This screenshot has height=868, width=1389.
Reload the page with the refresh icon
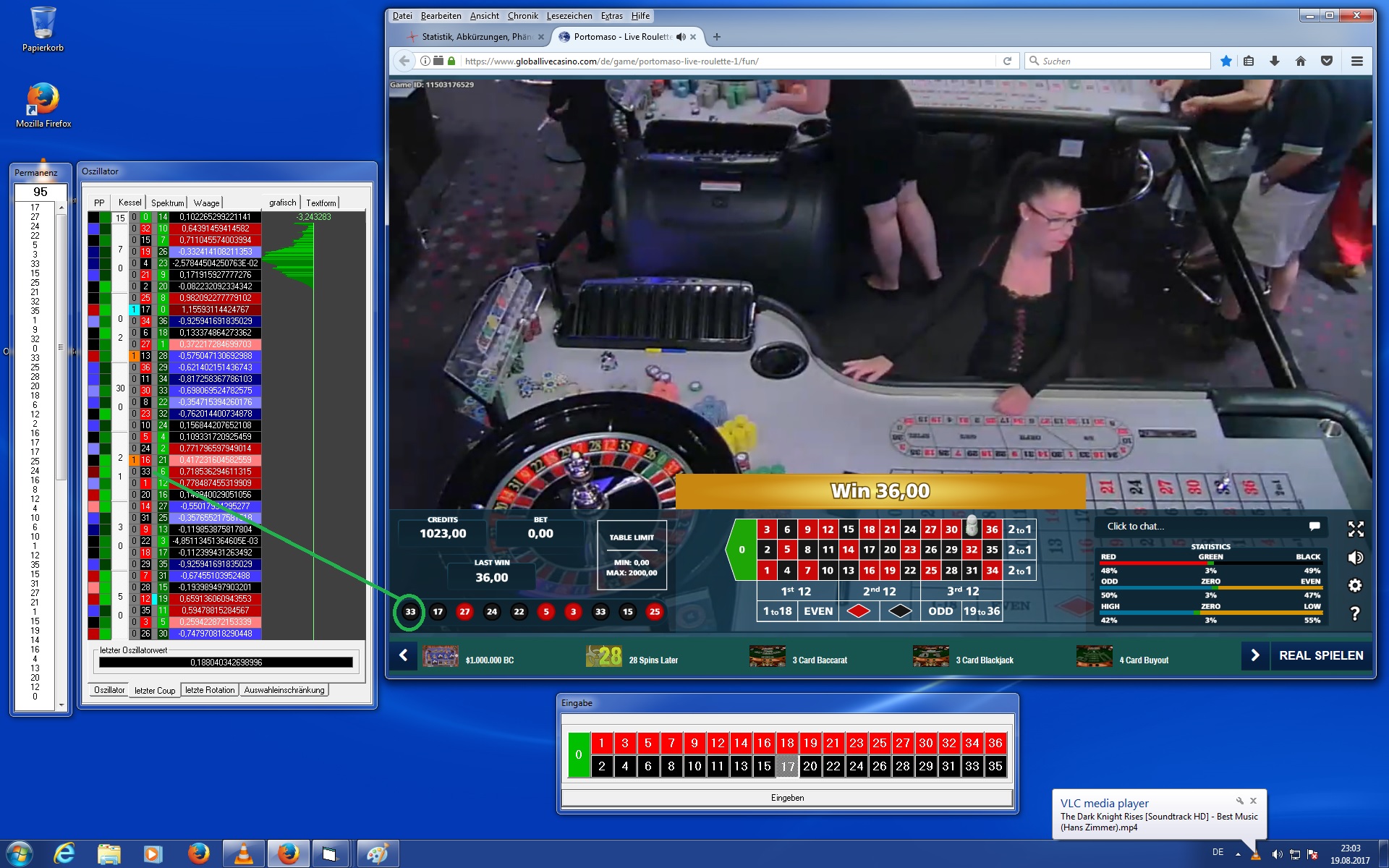tap(1007, 61)
